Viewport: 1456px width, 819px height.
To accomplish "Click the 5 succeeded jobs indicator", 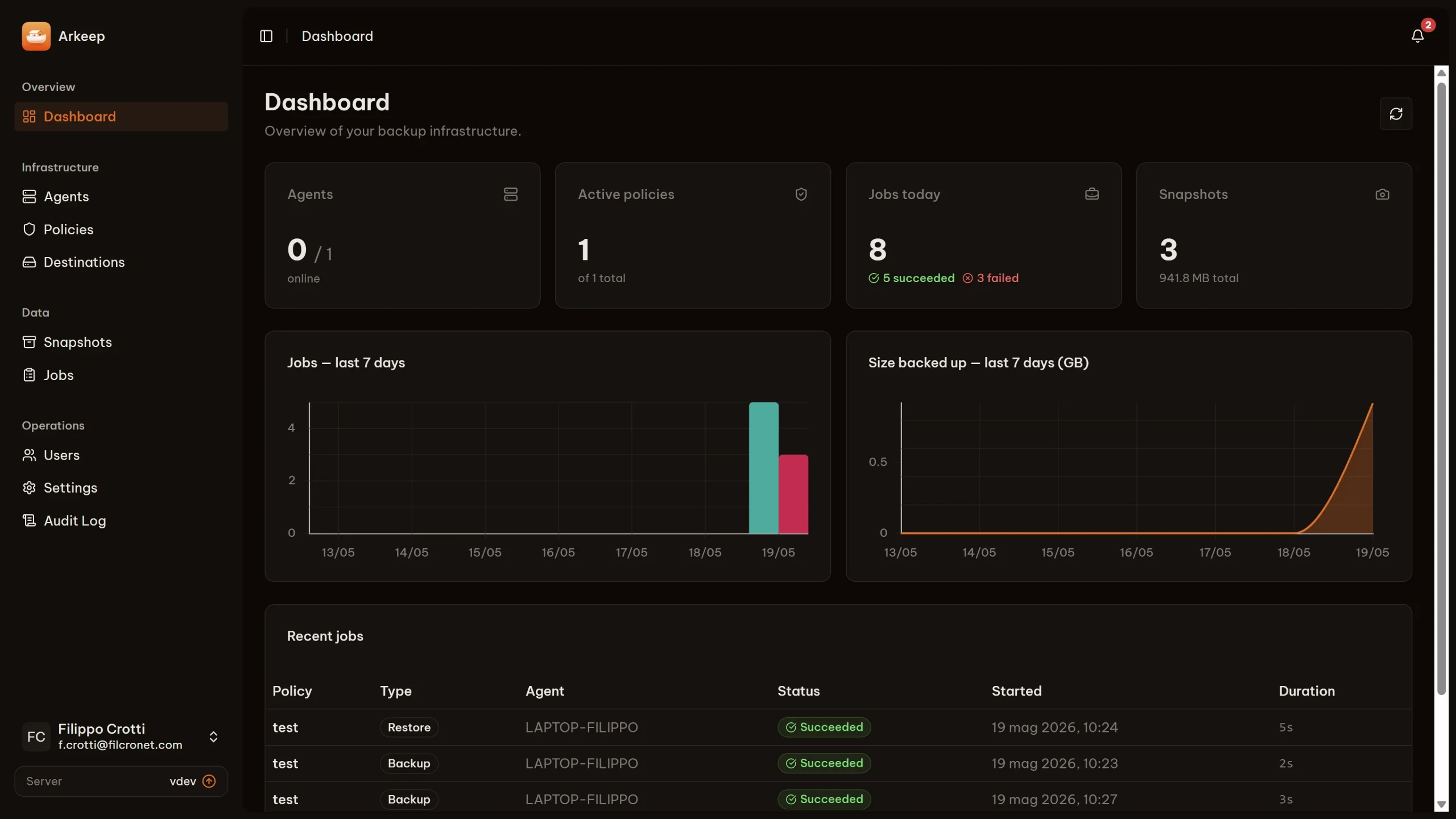I will point(911,278).
